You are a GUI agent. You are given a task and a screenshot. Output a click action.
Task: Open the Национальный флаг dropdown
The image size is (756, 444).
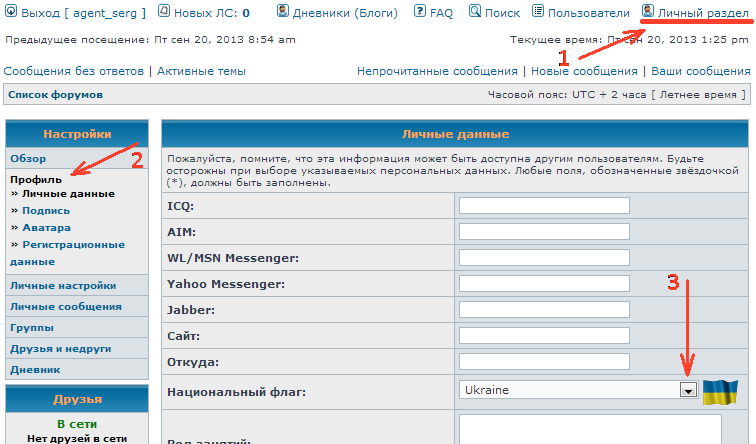[x=688, y=390]
